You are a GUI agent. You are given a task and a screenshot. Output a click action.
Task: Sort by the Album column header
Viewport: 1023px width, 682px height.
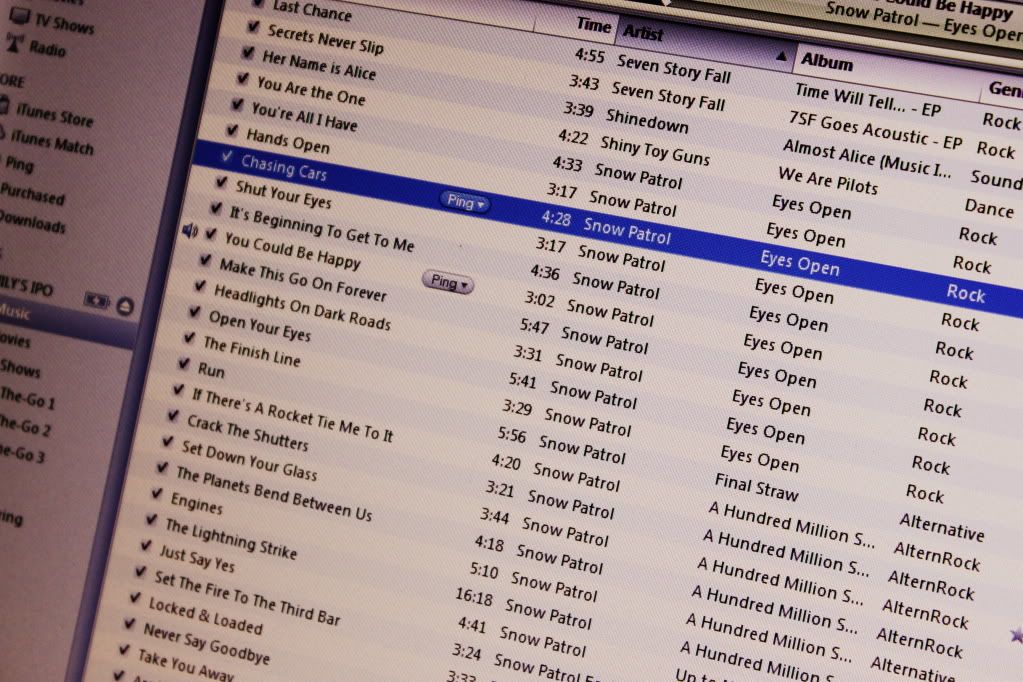(827, 61)
